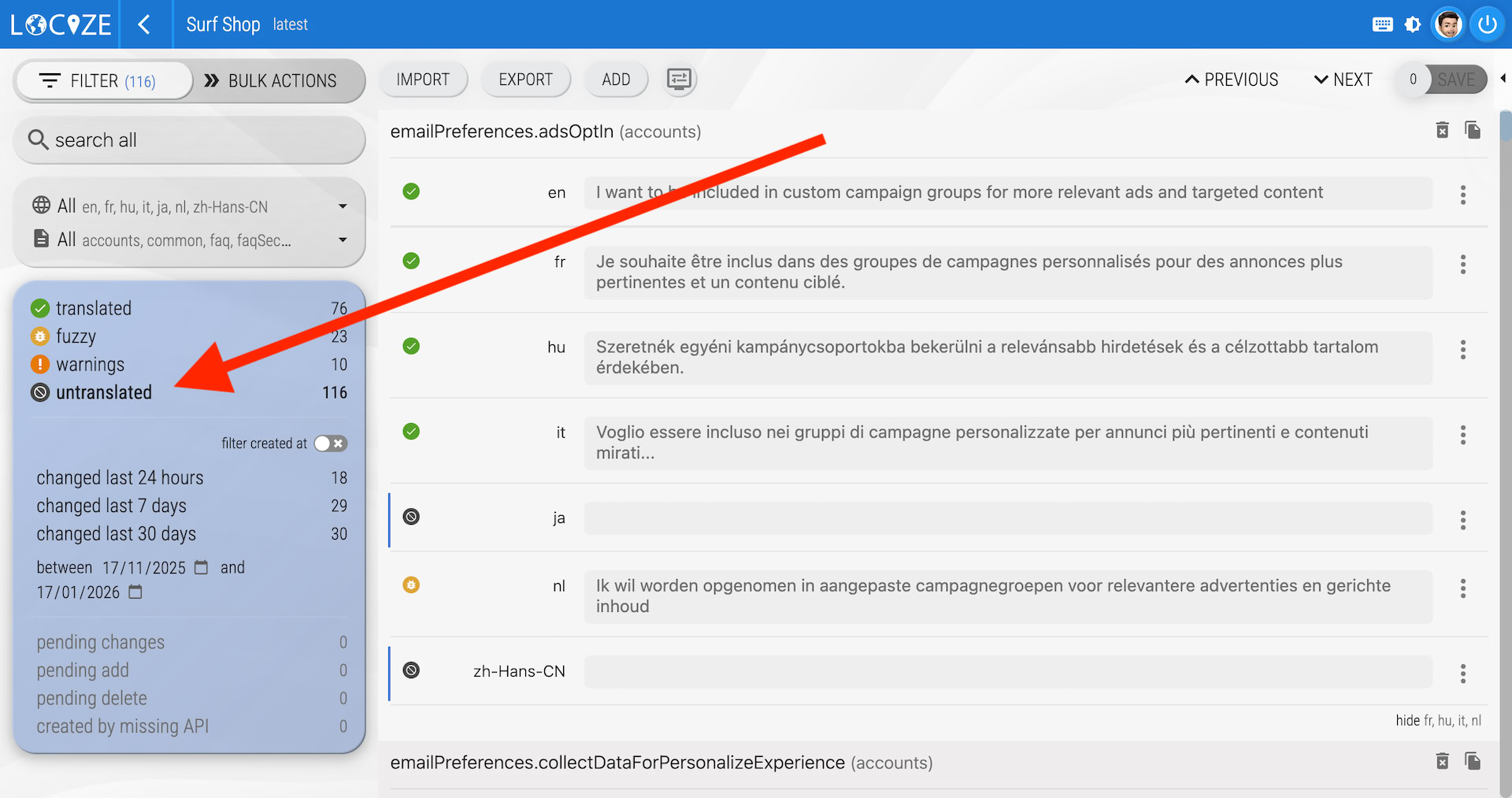Toggle the fuzzy status on nl translation
The width and height of the screenshot is (1512, 798).
click(411, 585)
